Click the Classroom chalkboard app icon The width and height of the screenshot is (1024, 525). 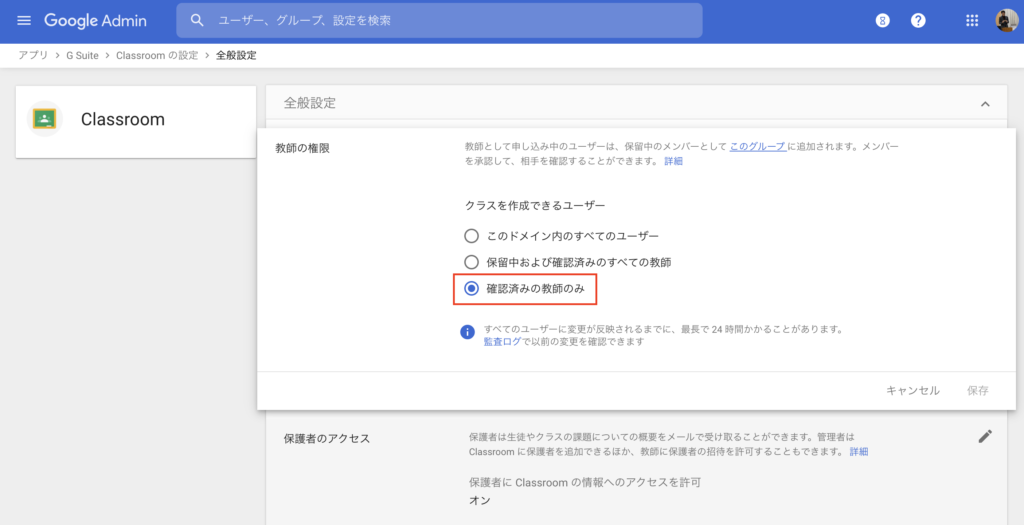tap(44, 119)
